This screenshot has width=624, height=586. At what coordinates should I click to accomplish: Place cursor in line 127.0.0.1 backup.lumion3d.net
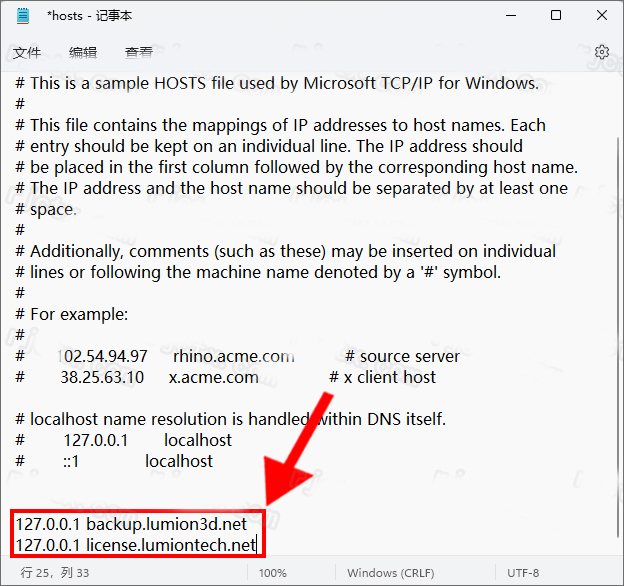[x=131, y=524]
